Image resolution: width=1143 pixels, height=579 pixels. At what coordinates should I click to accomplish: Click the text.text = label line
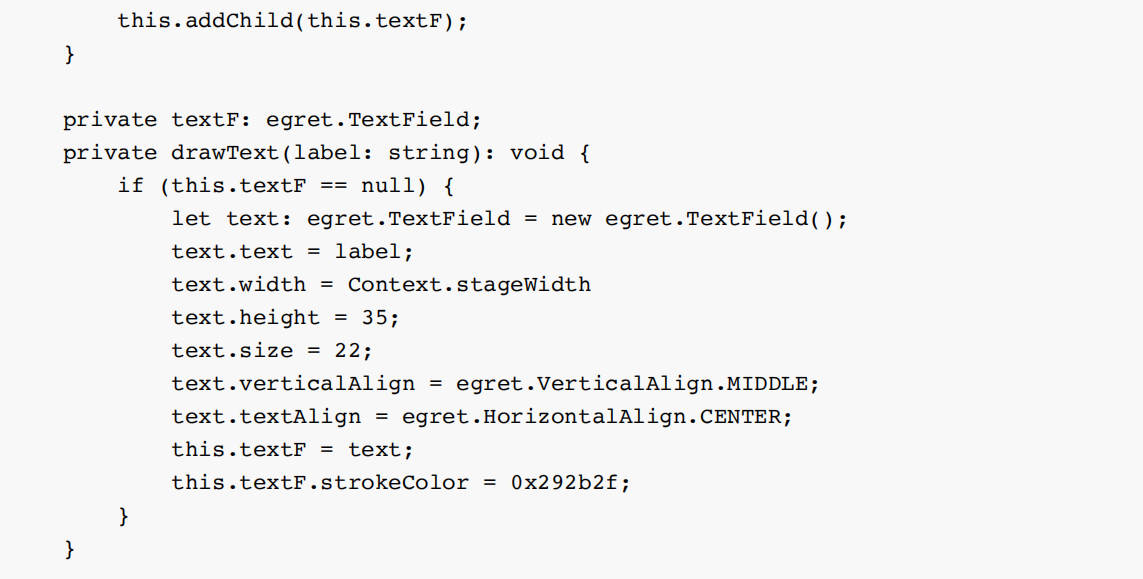tap(292, 252)
